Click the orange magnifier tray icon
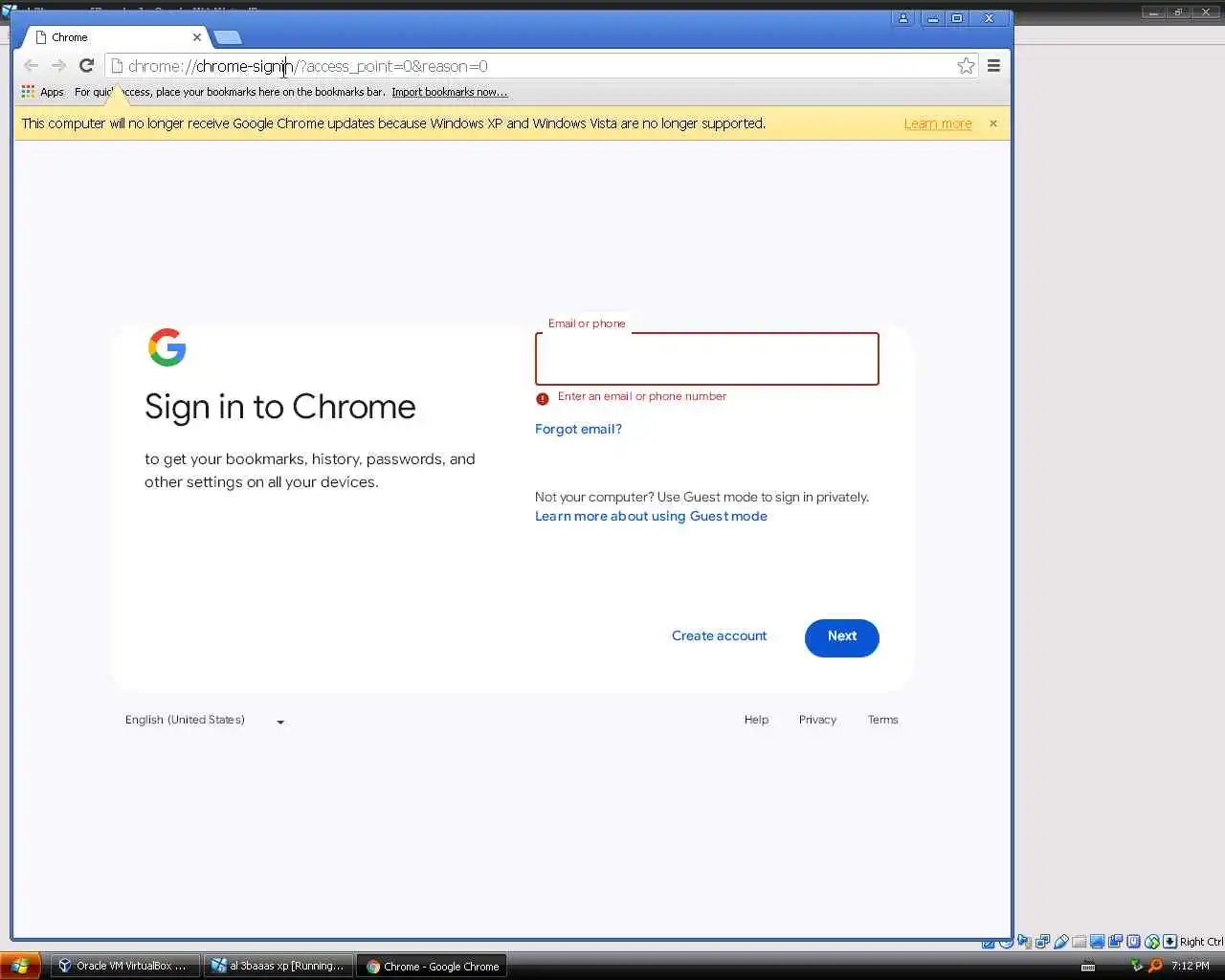 pos(1155,966)
